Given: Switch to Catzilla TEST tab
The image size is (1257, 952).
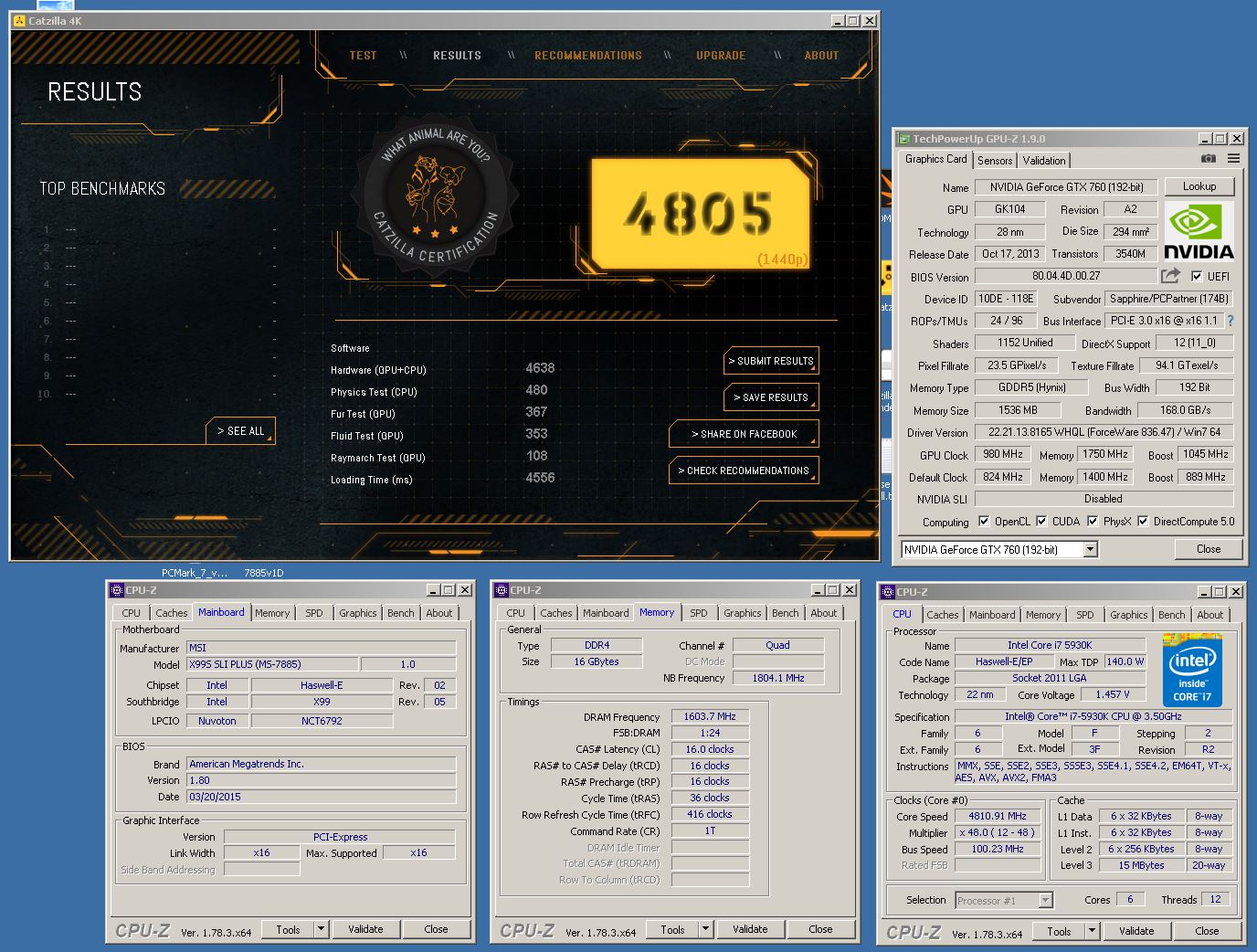Looking at the screenshot, I should point(363,56).
